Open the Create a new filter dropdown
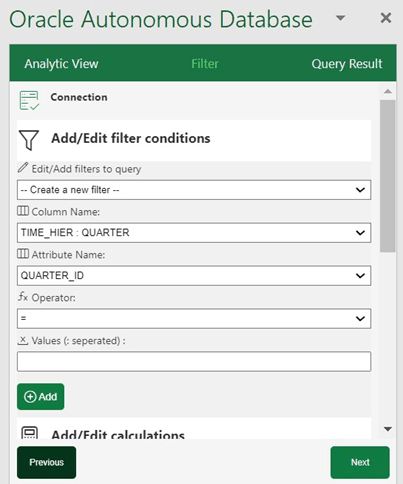403x484 pixels. pyautogui.click(x=194, y=190)
